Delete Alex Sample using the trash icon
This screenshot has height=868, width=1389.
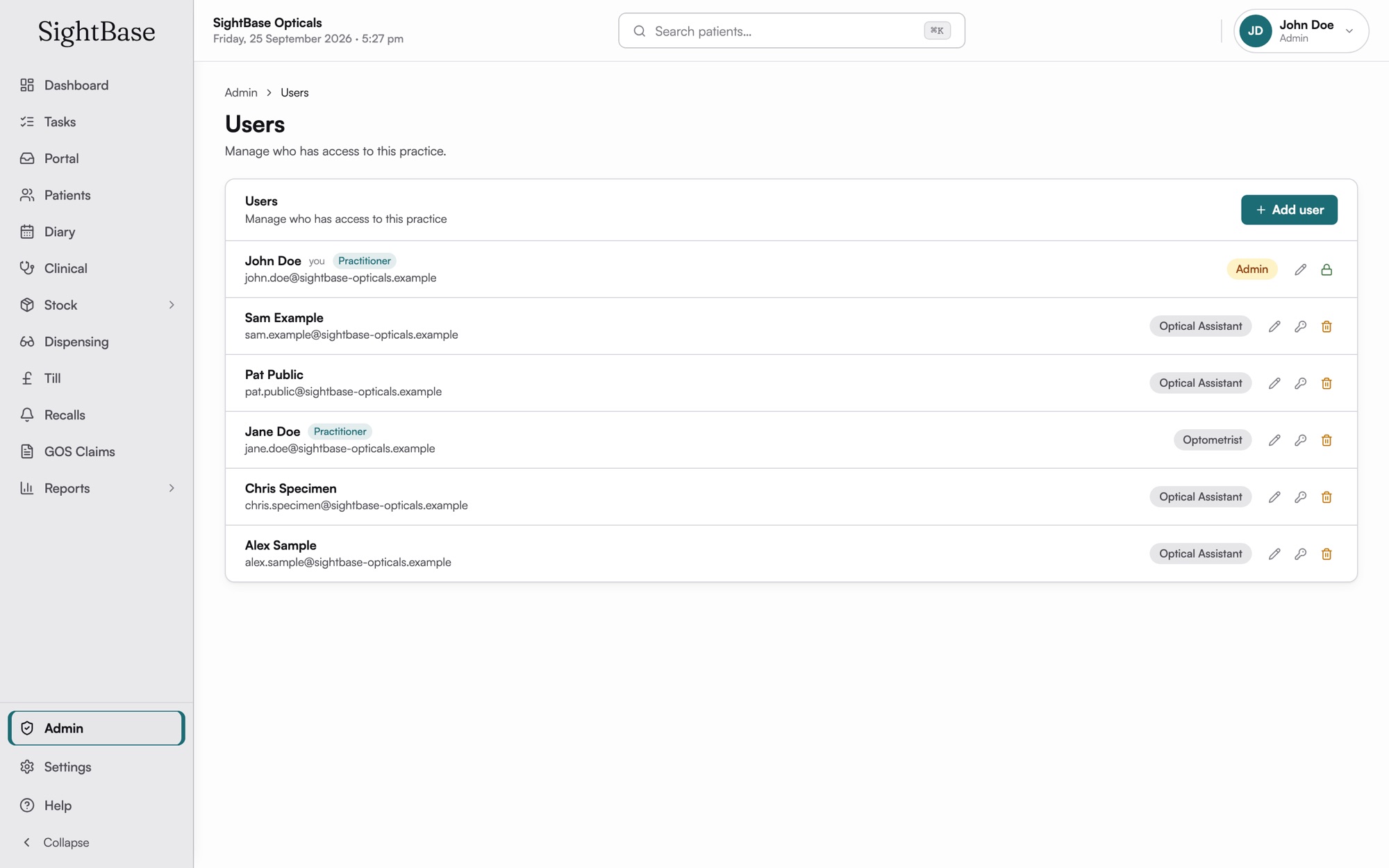[x=1326, y=554]
